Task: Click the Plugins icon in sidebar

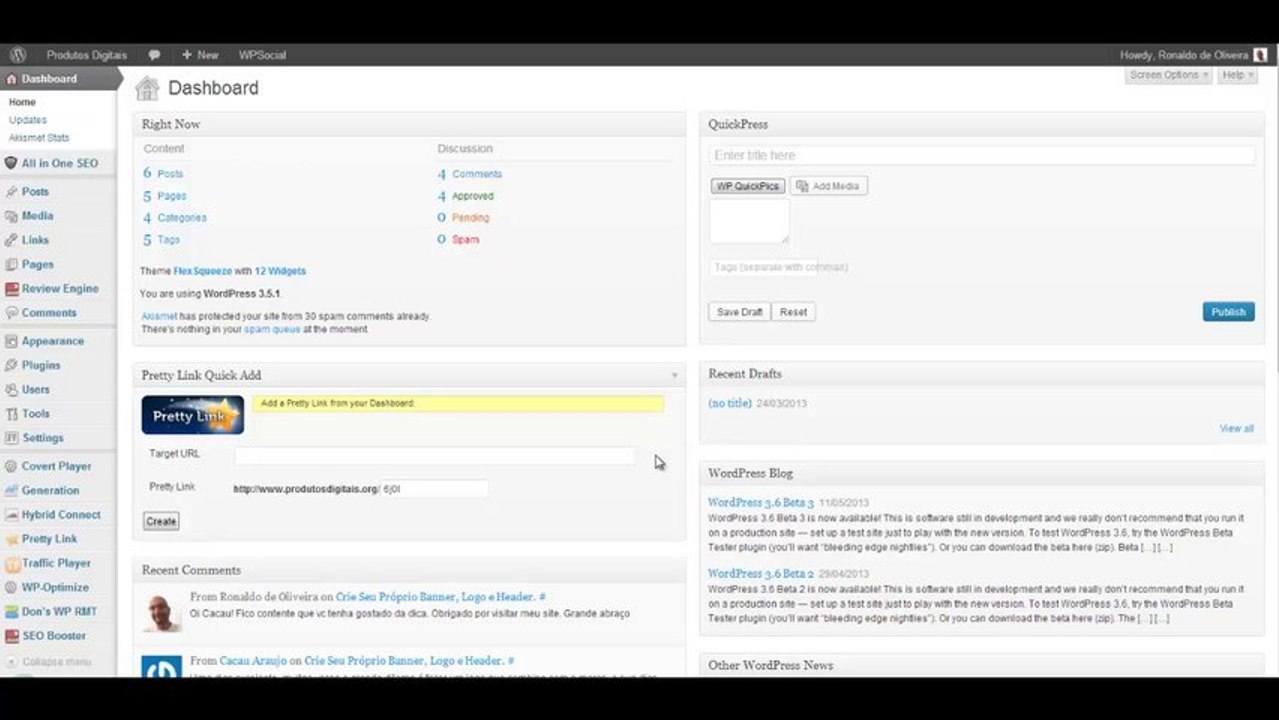Action: 11,366
